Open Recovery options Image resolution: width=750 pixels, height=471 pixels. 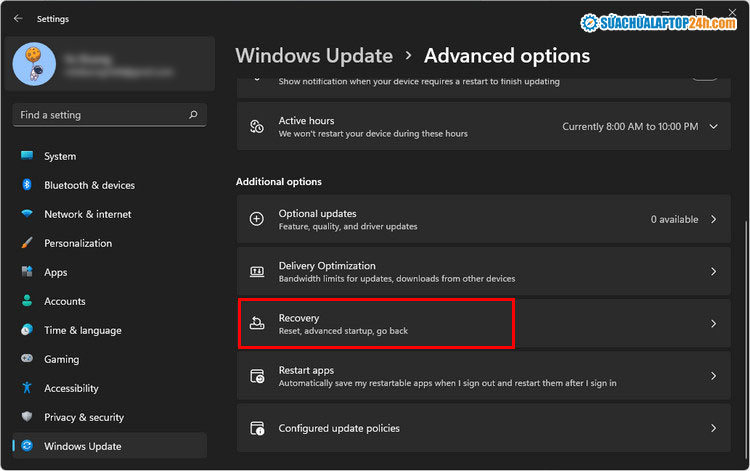(x=484, y=324)
